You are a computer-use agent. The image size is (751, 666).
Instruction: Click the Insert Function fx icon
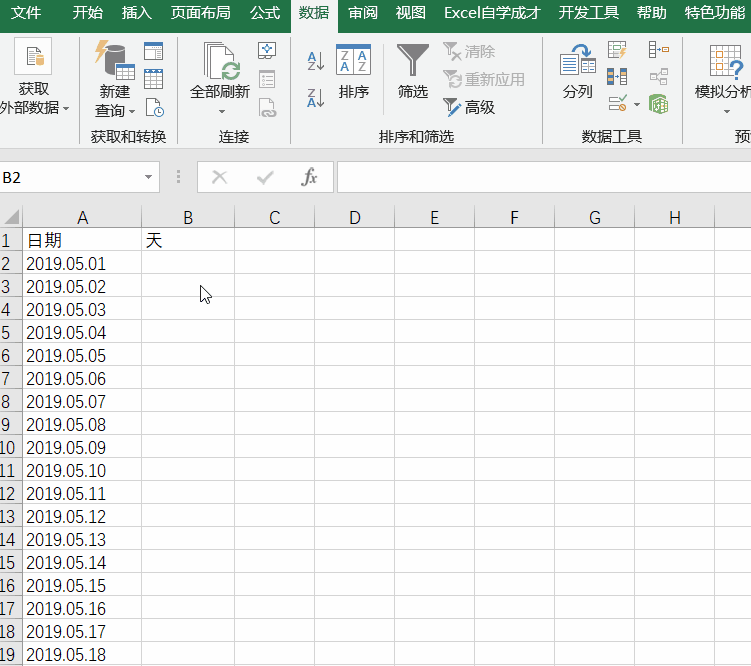point(309,177)
